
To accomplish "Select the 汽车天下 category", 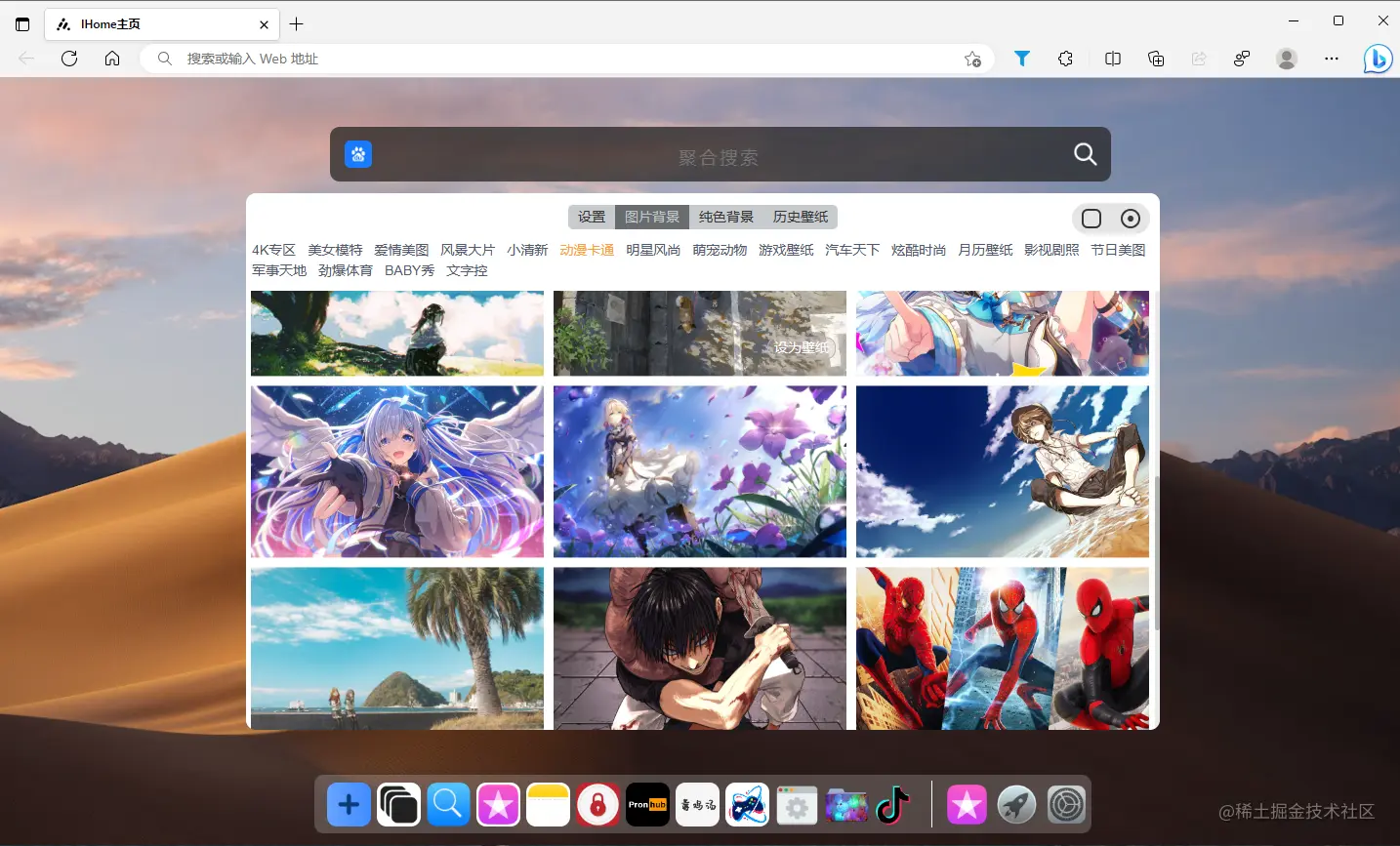I will click(x=852, y=250).
